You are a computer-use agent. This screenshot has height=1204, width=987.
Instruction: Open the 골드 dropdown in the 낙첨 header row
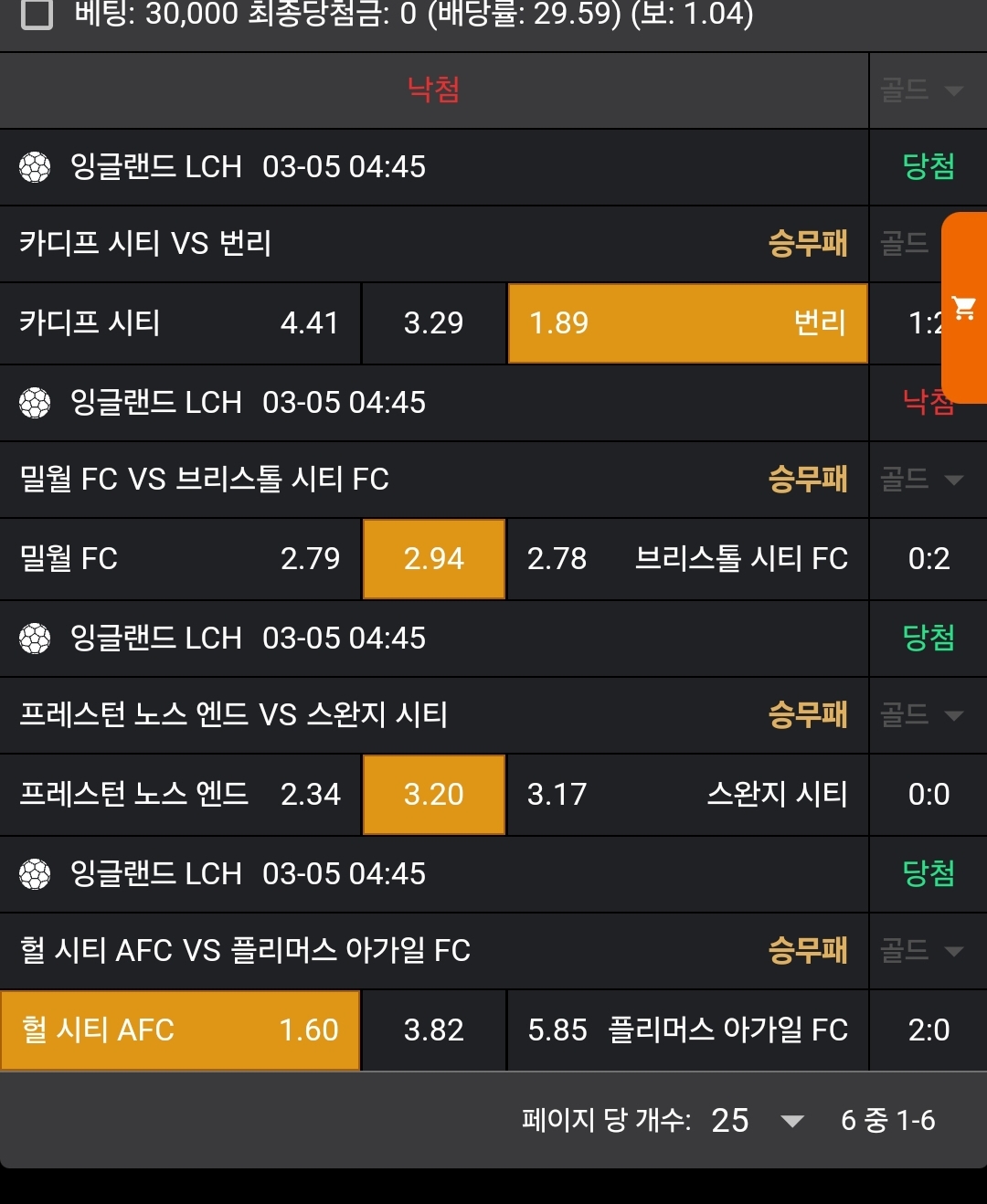tap(921, 90)
